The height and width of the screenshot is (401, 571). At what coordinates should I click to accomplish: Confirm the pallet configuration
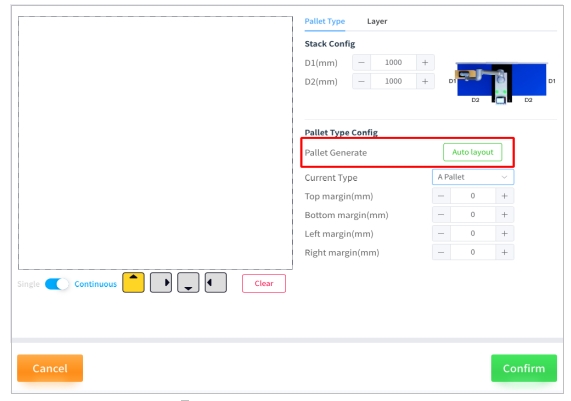[524, 368]
